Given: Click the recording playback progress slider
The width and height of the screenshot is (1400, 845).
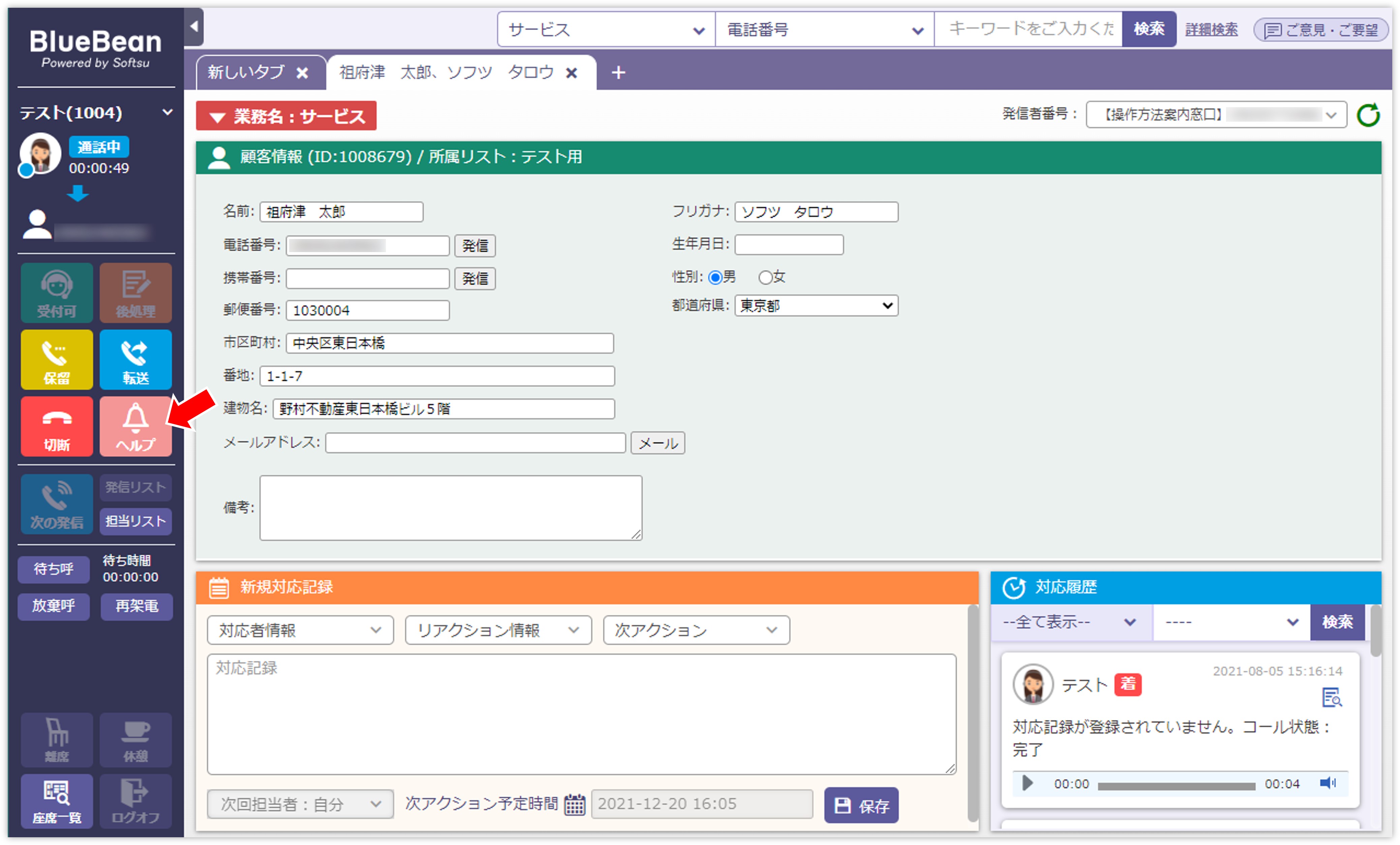Looking at the screenshot, I should 1176,786.
